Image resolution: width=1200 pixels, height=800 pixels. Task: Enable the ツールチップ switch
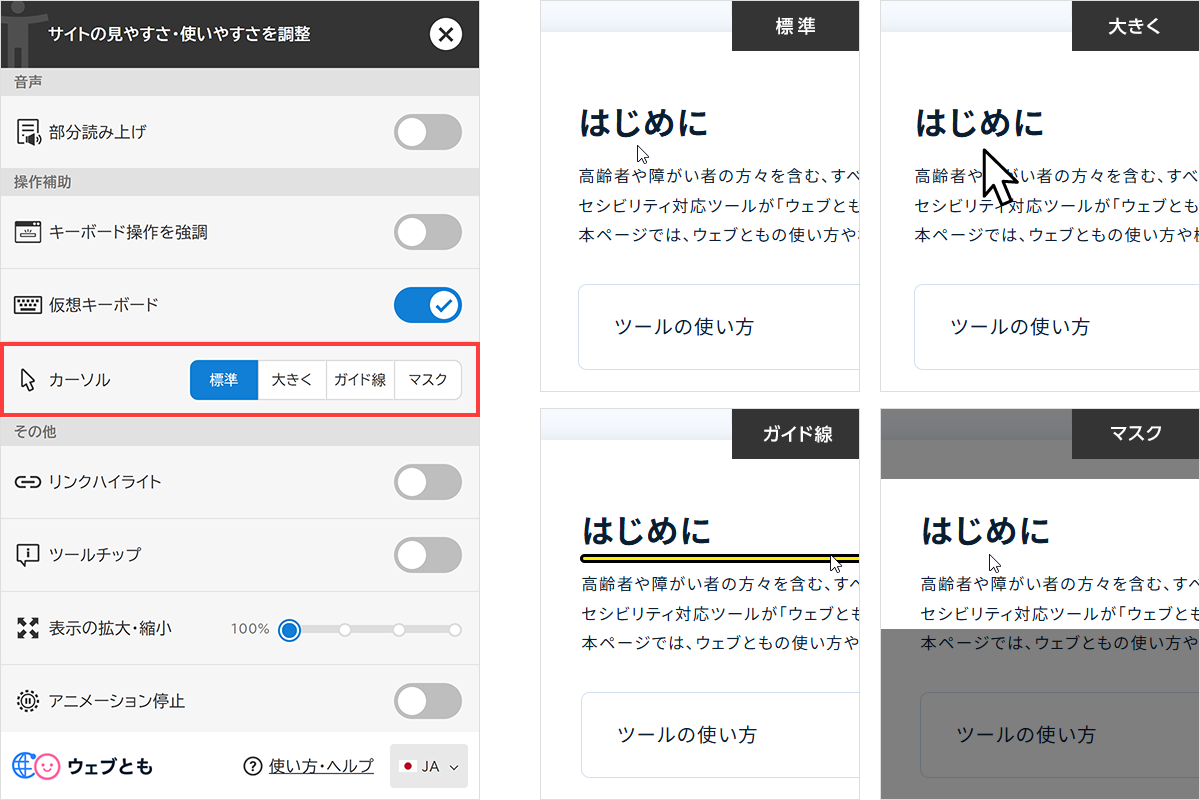click(x=428, y=554)
